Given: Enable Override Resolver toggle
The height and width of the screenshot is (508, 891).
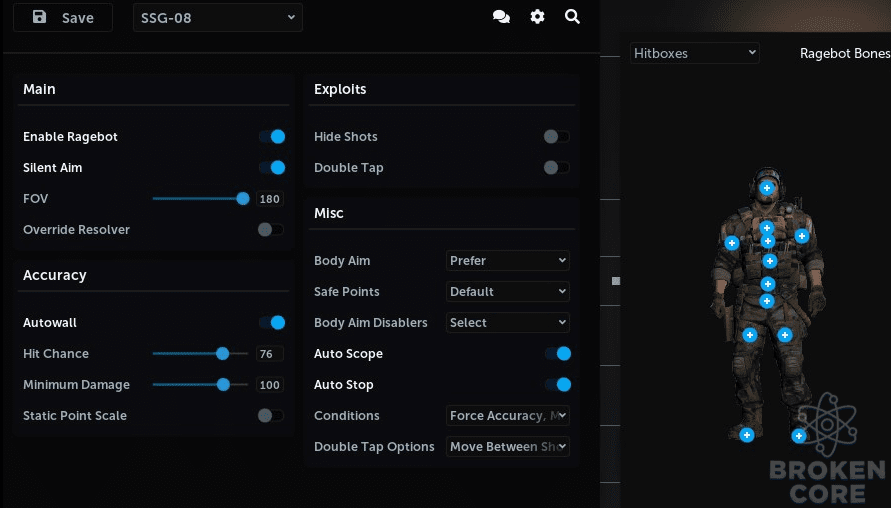Looking at the screenshot, I should [270, 230].
